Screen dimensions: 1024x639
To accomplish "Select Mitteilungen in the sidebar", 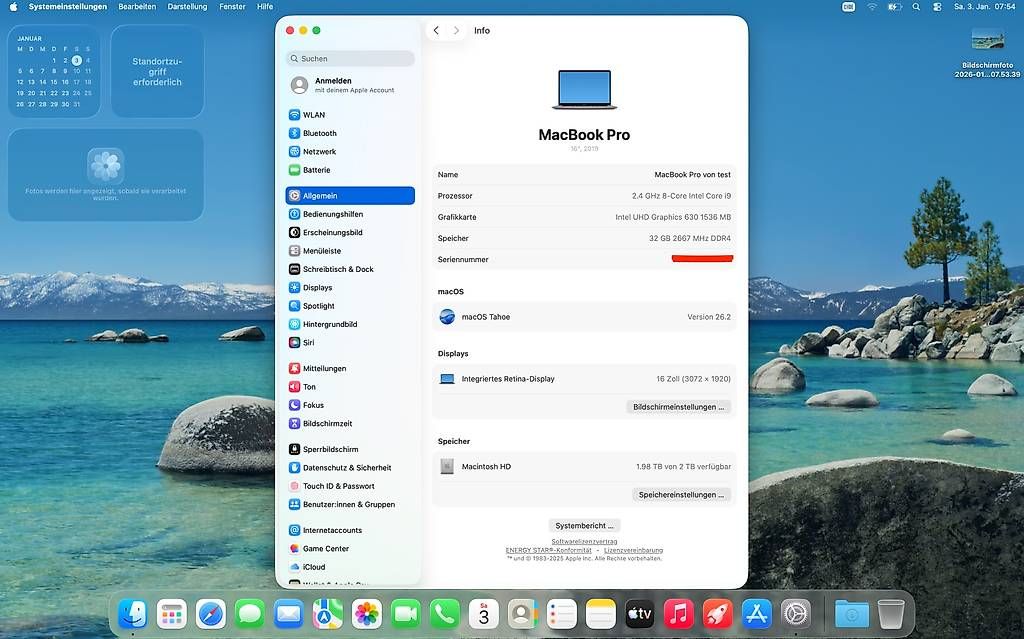I will pyautogui.click(x=350, y=369).
